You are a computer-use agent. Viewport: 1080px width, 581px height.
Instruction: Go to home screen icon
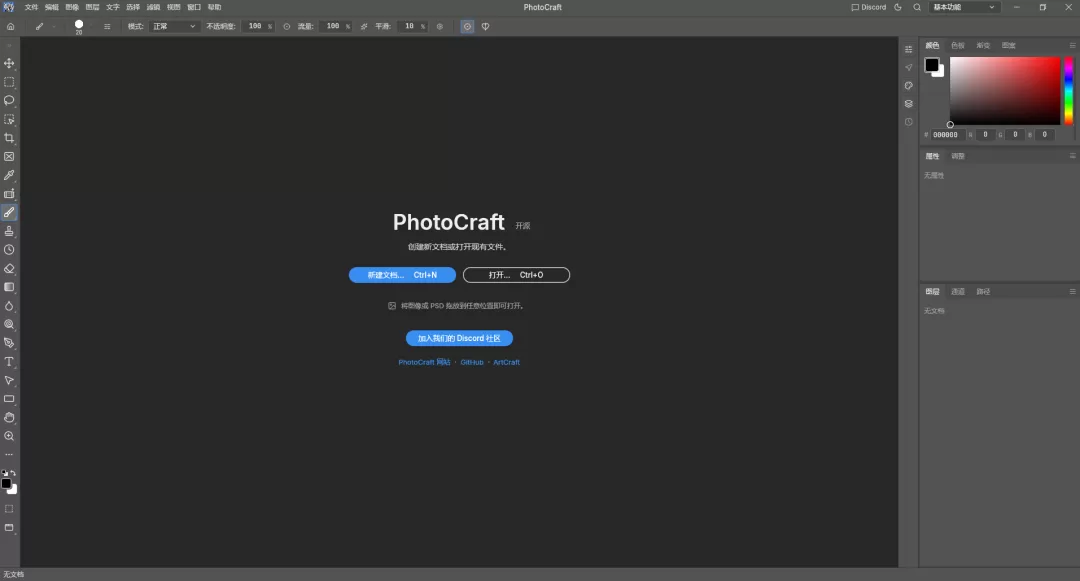[x=10, y=26]
